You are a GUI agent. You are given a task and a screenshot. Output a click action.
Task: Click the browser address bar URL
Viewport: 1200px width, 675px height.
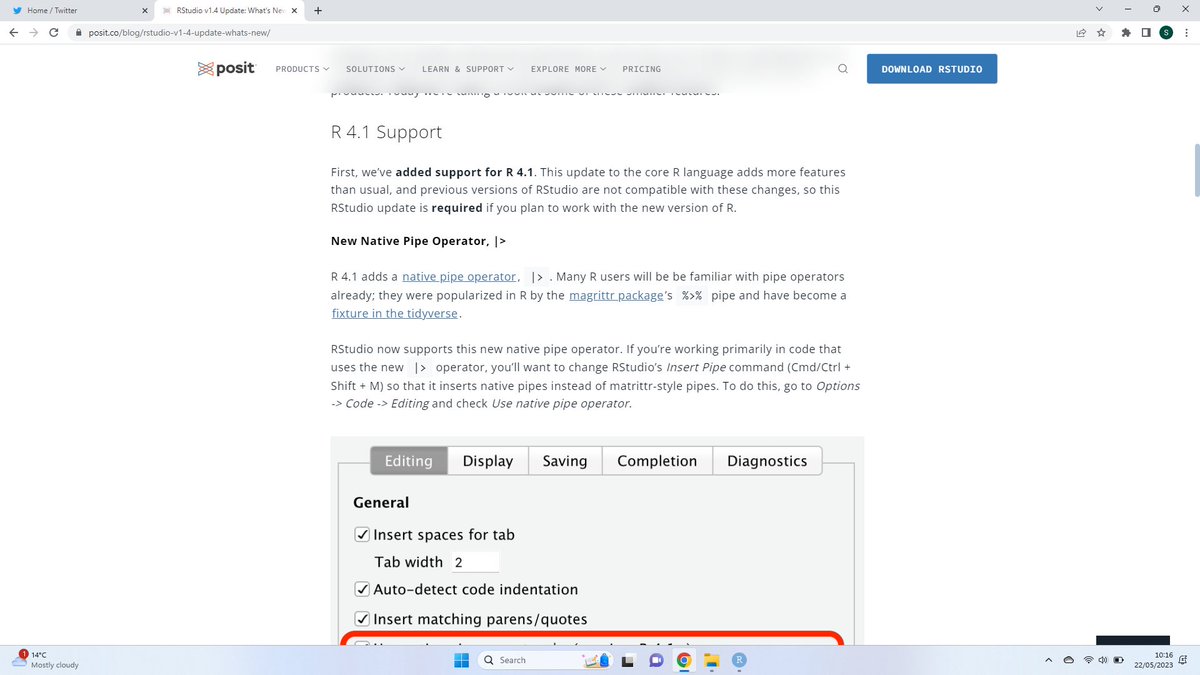pyautogui.click(x=180, y=32)
